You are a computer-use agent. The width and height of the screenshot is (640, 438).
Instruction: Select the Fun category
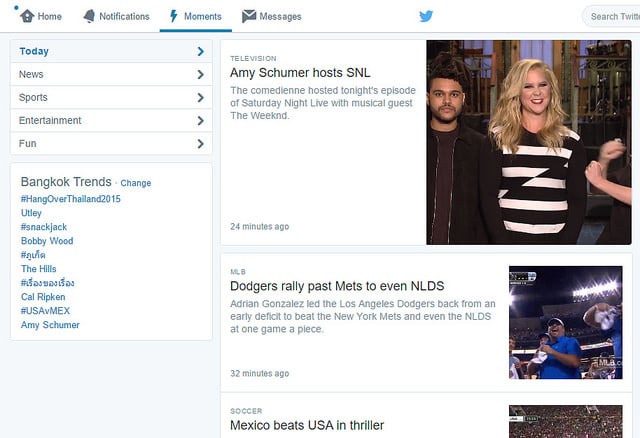point(111,143)
